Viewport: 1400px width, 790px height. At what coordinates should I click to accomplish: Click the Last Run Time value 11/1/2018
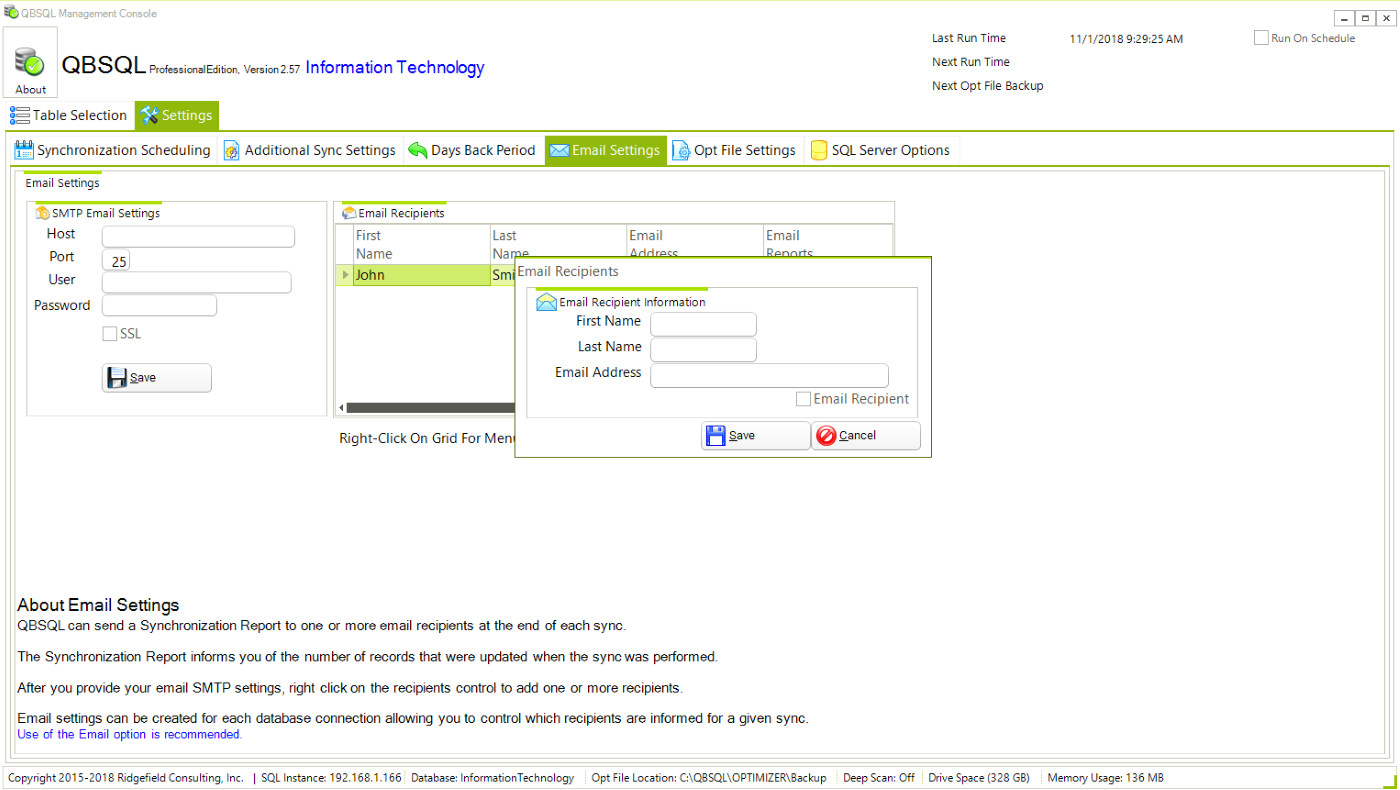pyautogui.click(x=1126, y=39)
